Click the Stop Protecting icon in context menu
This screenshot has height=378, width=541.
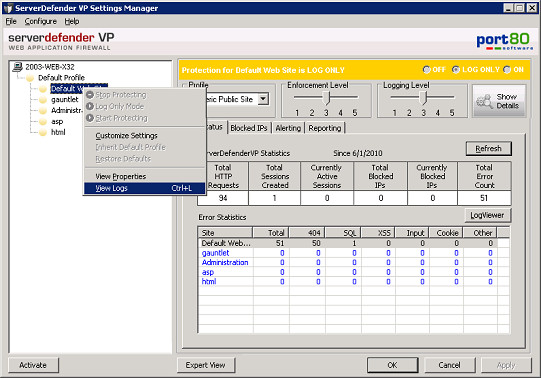(90, 94)
